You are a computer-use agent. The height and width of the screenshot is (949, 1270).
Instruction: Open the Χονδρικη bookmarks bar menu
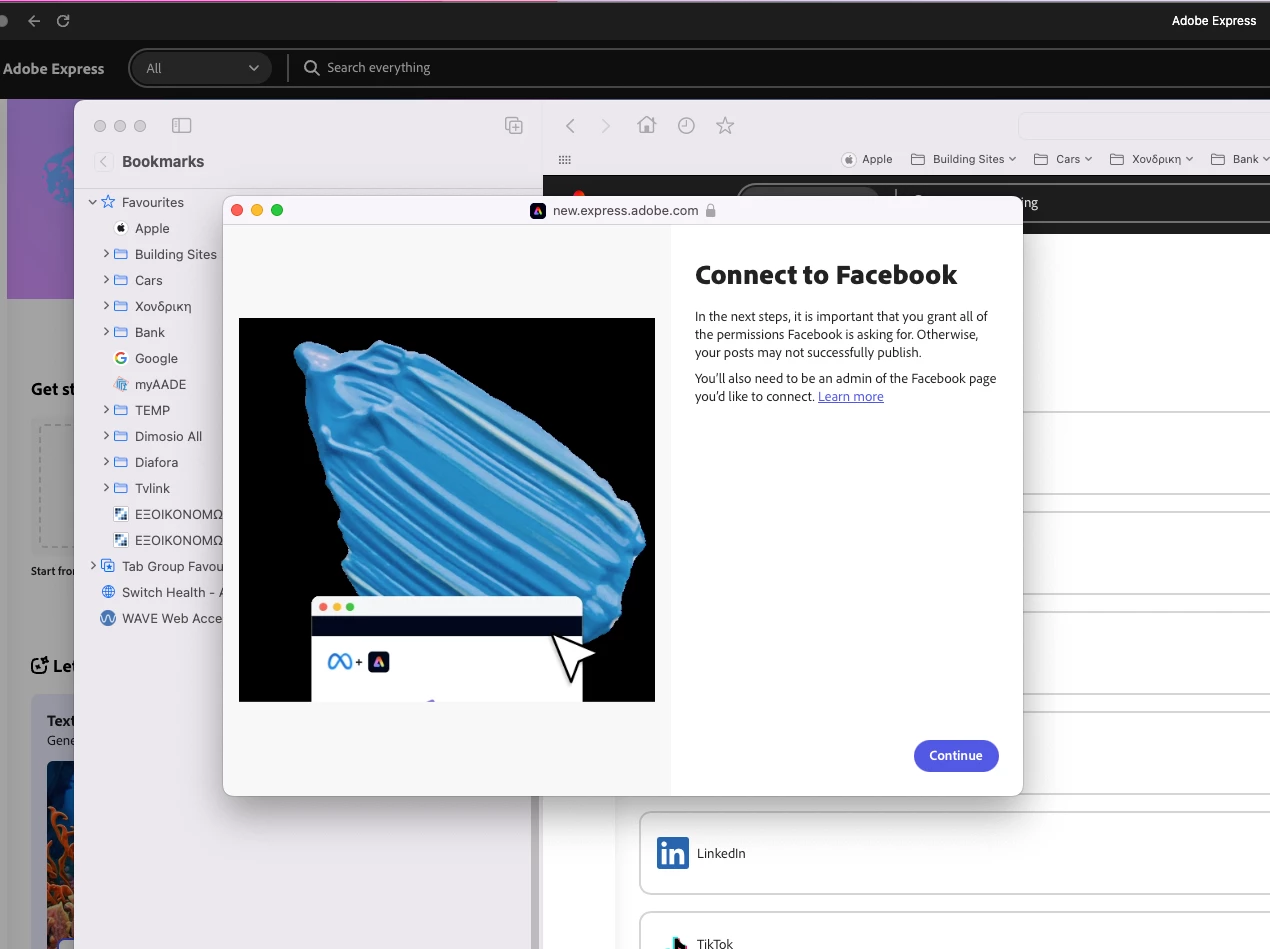[1151, 159]
